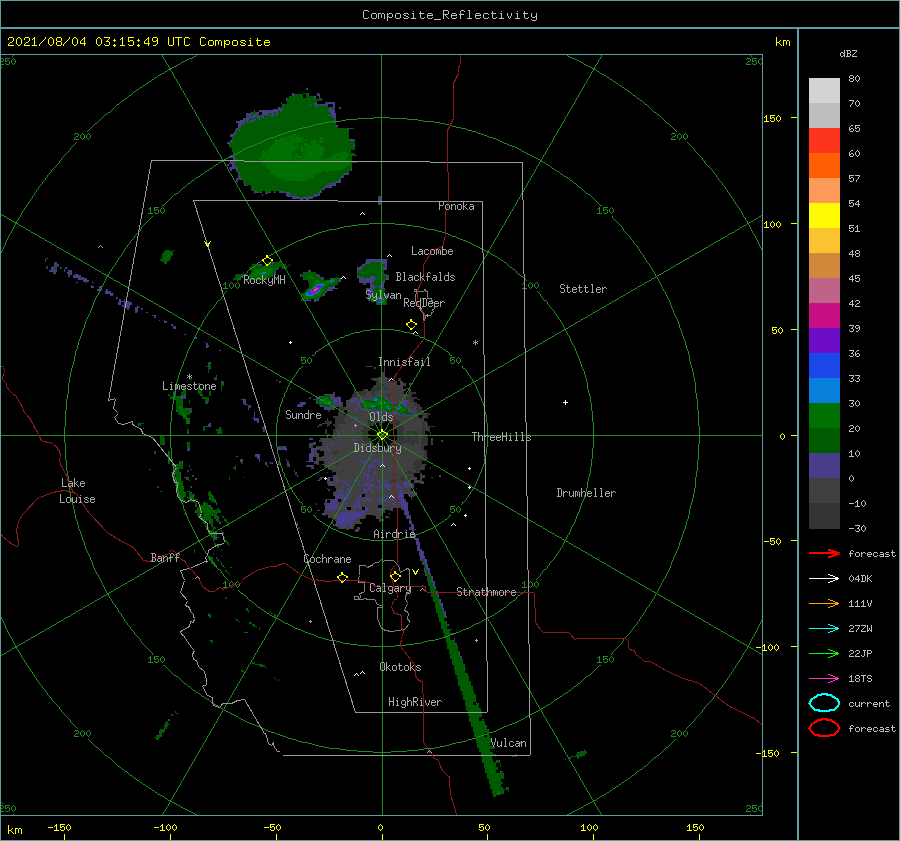Screen dimensions: 900x841
Task: Select the yellow 54-51 dBZ color swatch
Action: coord(824,215)
